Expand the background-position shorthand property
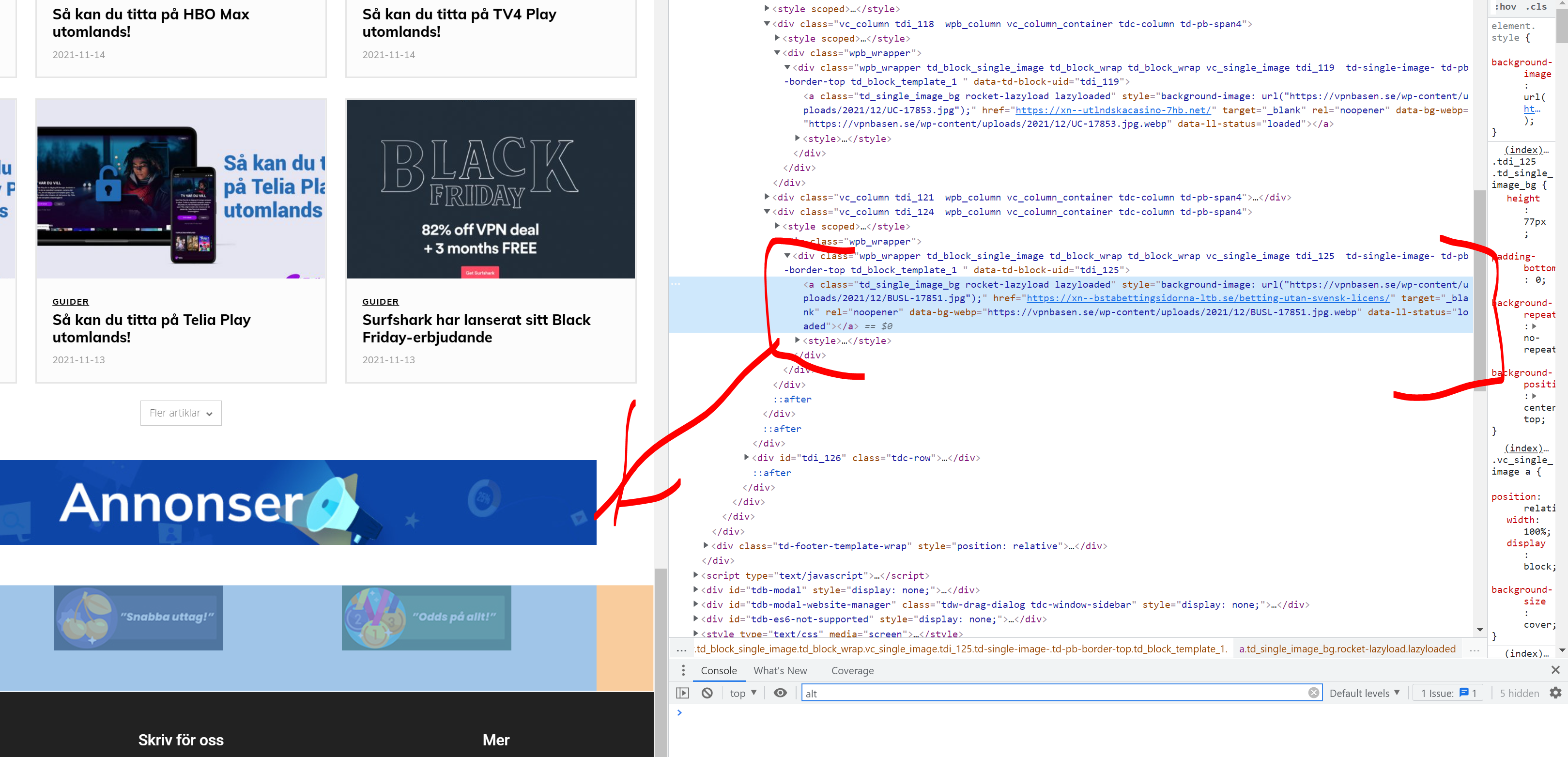 click(1534, 396)
